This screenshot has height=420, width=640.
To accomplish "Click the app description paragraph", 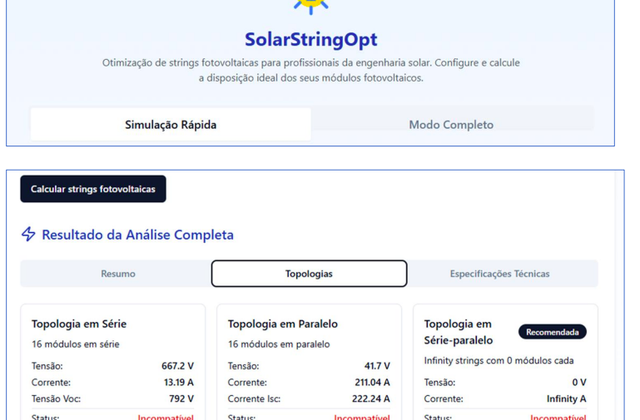I will [x=311, y=70].
